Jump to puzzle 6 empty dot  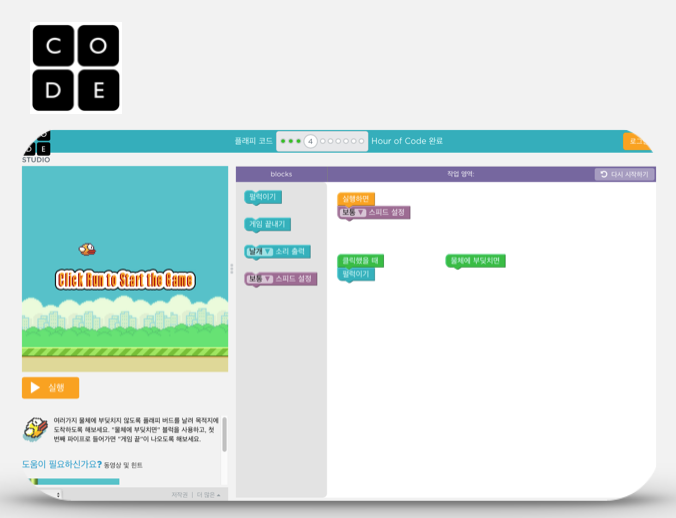click(330, 141)
